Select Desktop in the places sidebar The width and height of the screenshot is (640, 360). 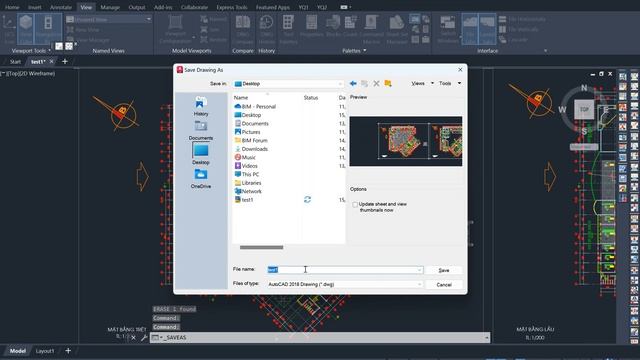tap(201, 154)
